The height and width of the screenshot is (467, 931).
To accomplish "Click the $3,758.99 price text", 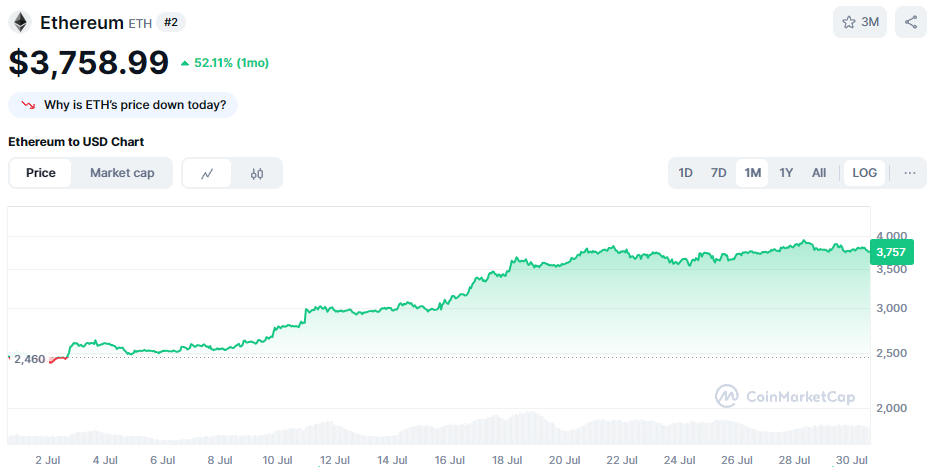I will click(88, 62).
